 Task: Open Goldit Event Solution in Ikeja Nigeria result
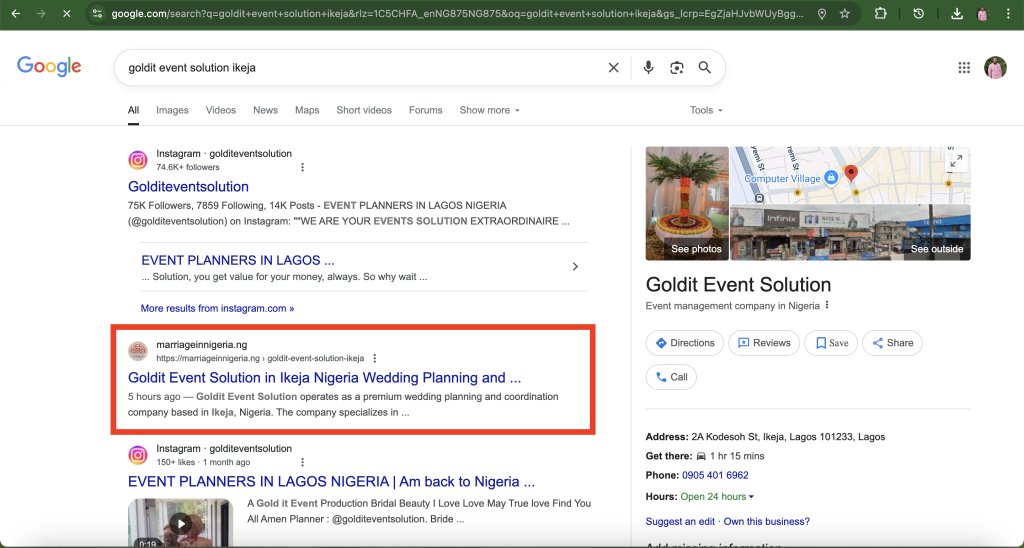(x=325, y=378)
